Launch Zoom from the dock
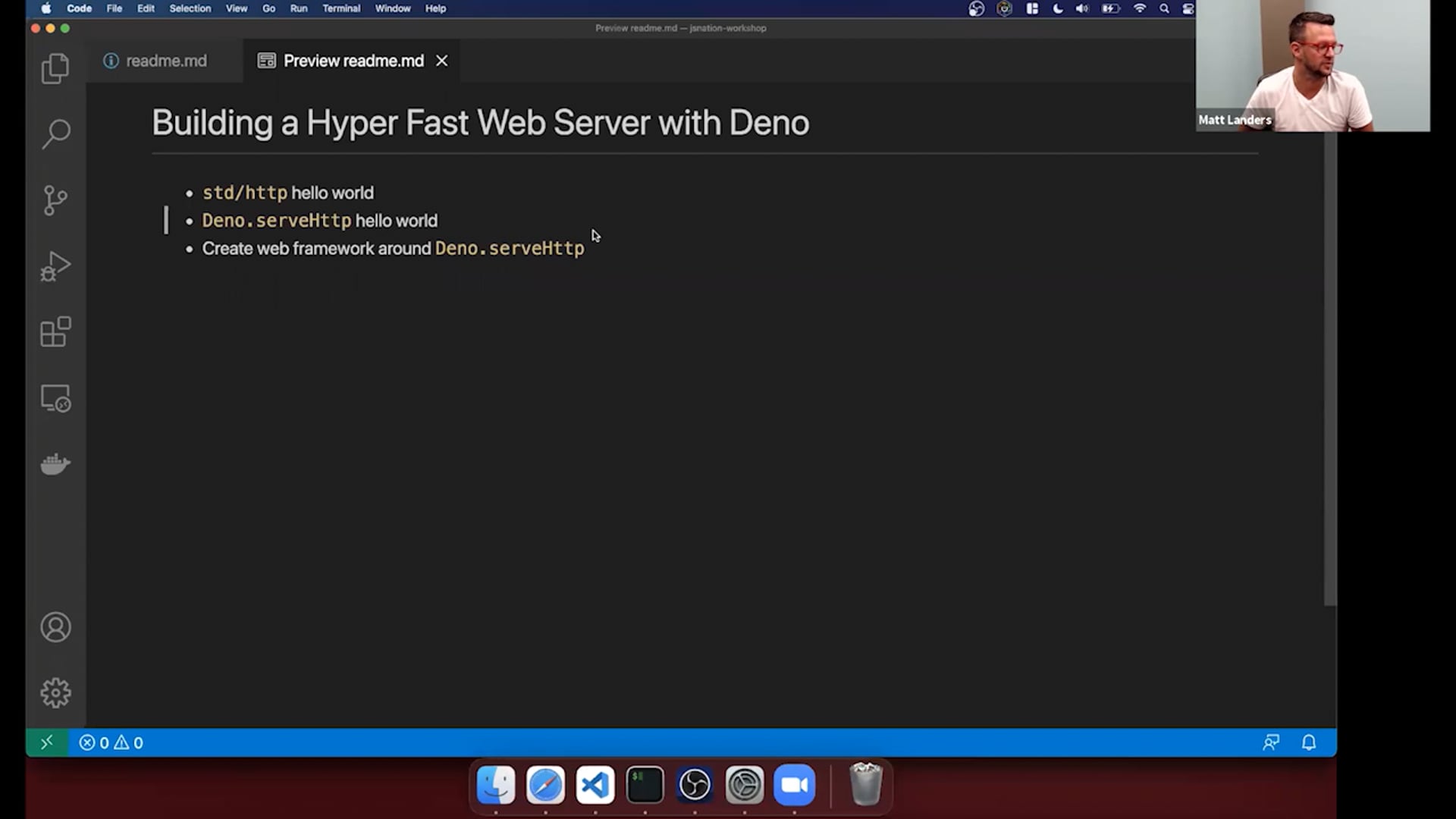 [x=794, y=785]
